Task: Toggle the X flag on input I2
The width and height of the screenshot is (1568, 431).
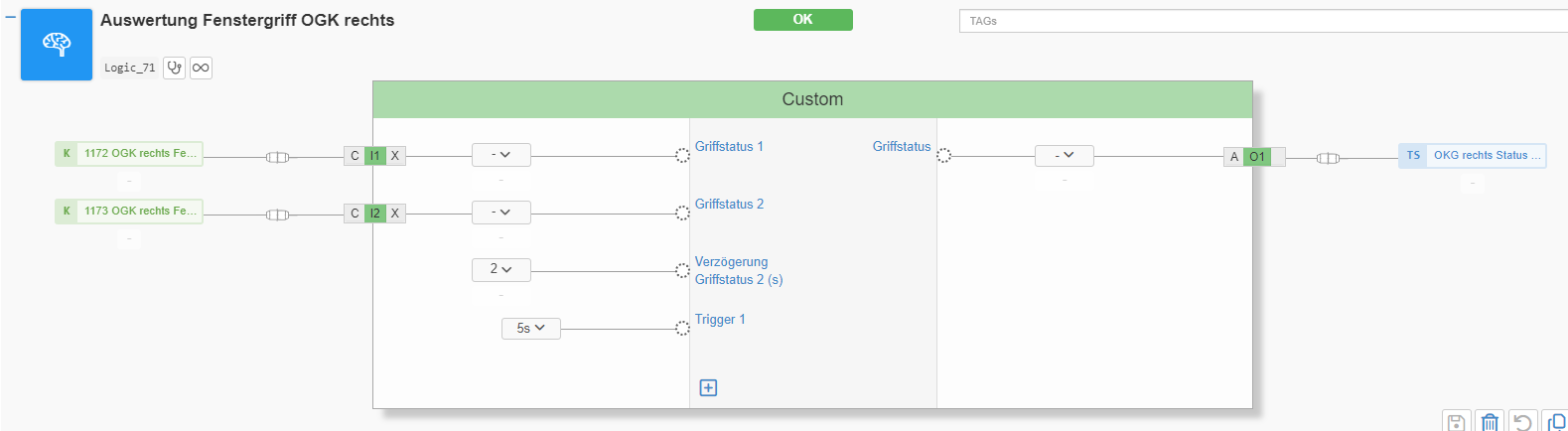Action: coord(395,214)
